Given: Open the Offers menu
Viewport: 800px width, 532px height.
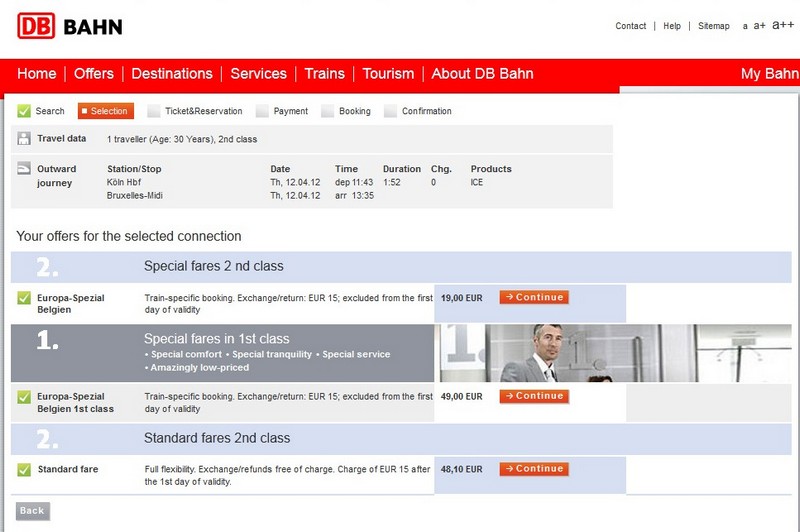Looking at the screenshot, I should tap(94, 74).
